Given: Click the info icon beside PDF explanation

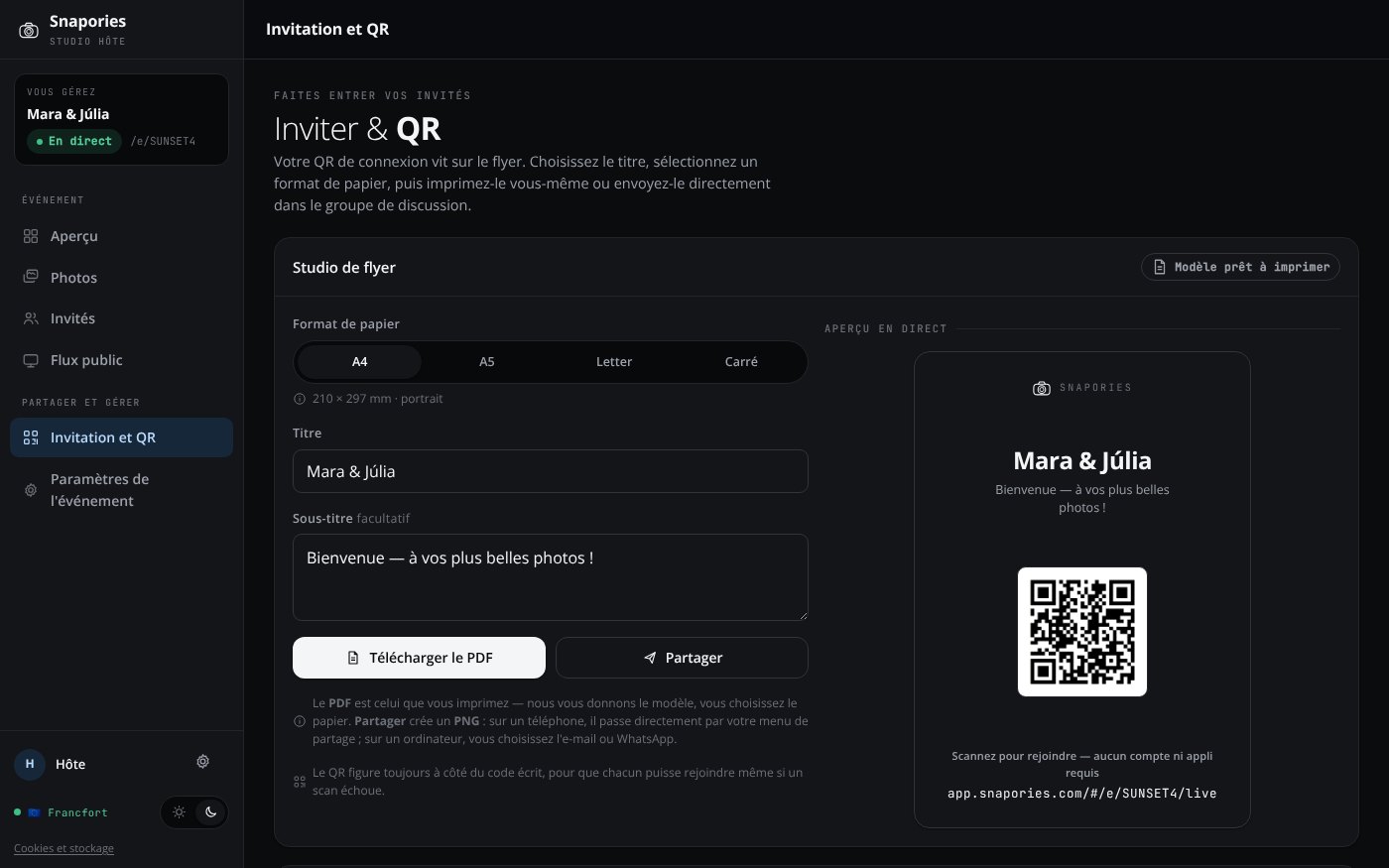Looking at the screenshot, I should pyautogui.click(x=300, y=721).
